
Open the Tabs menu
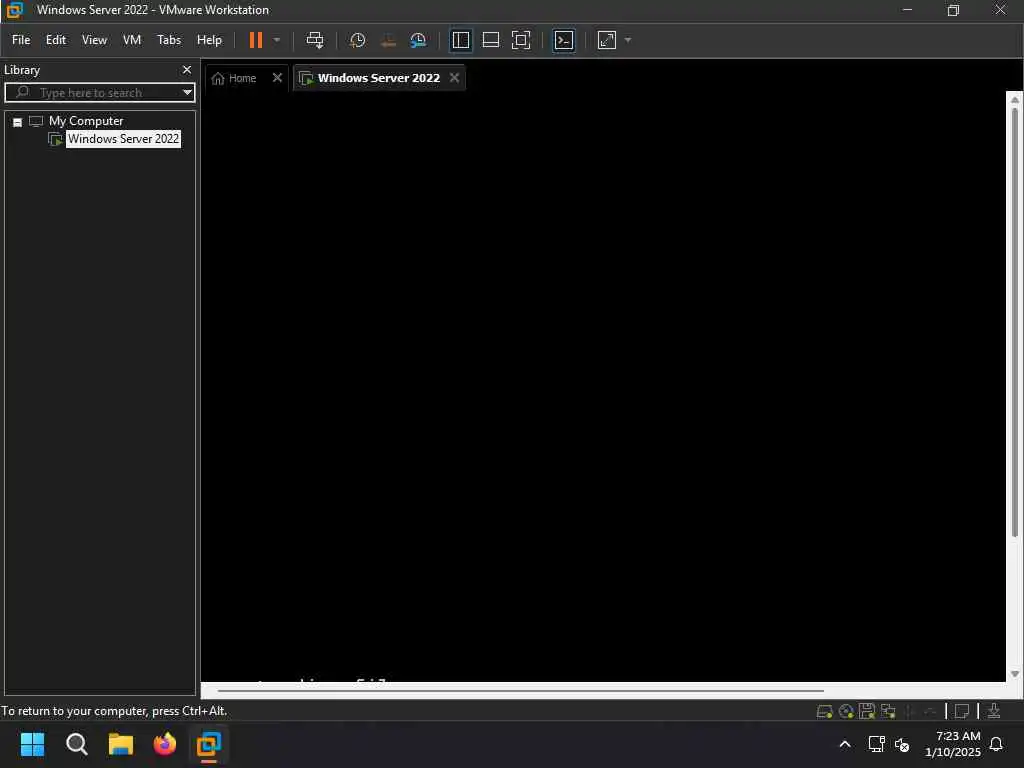[x=168, y=40]
